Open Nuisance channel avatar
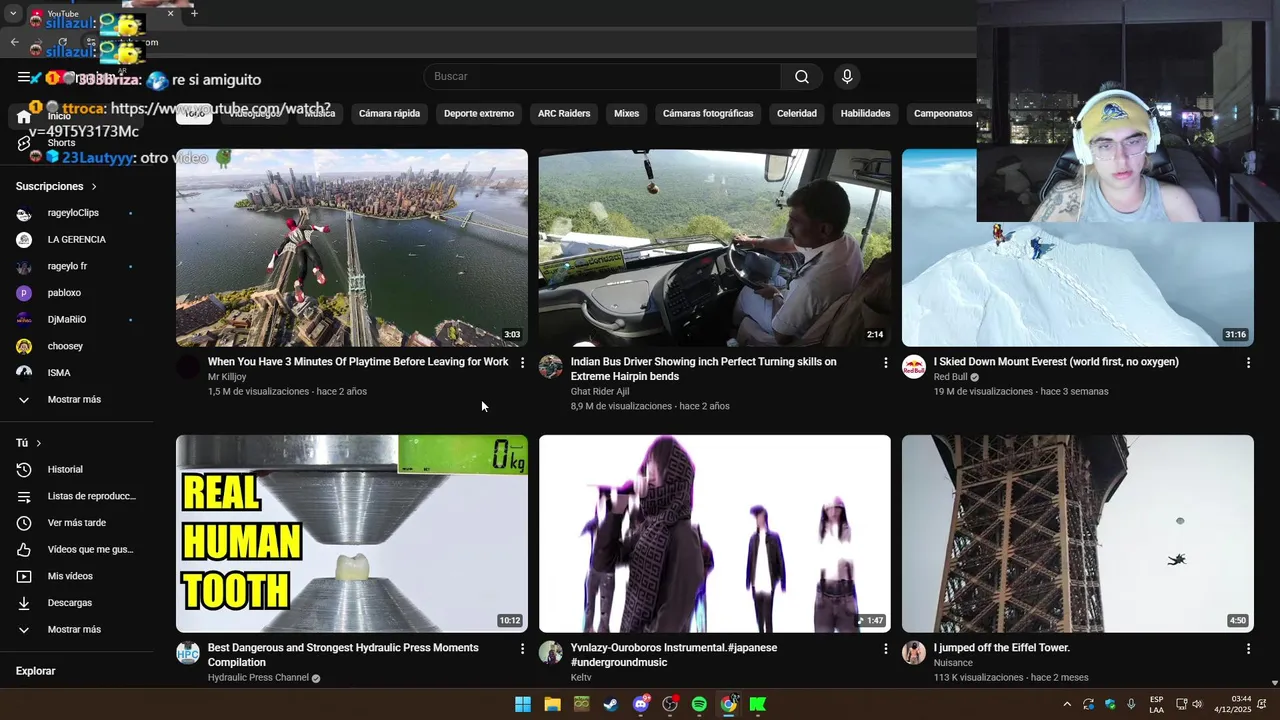This screenshot has height=720, width=1280. tap(914, 653)
